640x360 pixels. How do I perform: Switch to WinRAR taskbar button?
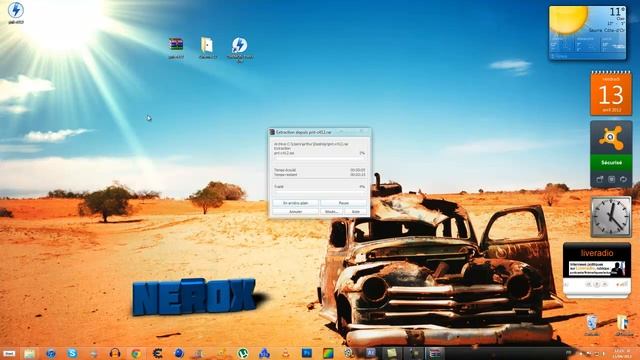[x=435, y=353]
